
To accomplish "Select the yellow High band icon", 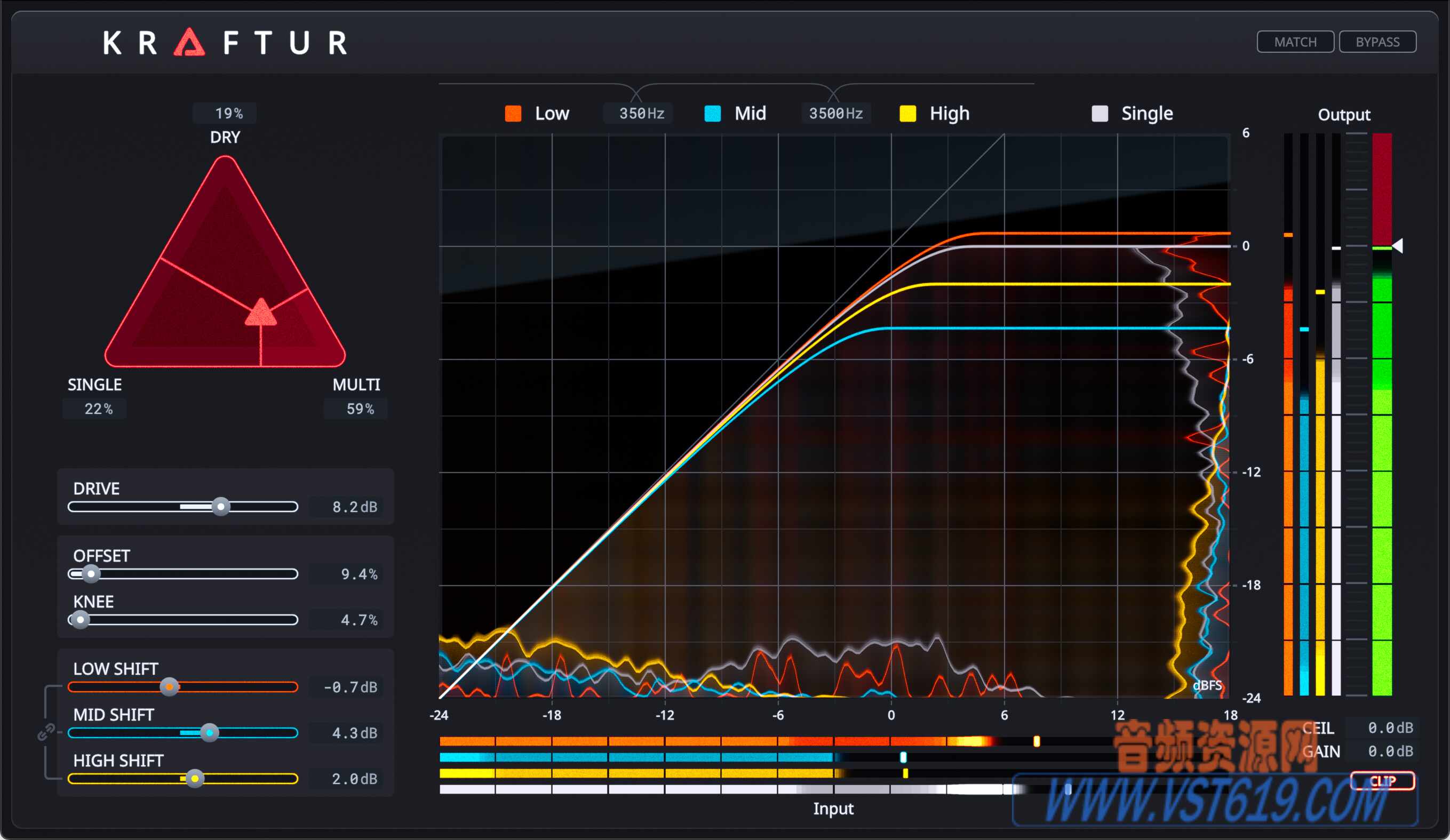I will click(x=908, y=114).
